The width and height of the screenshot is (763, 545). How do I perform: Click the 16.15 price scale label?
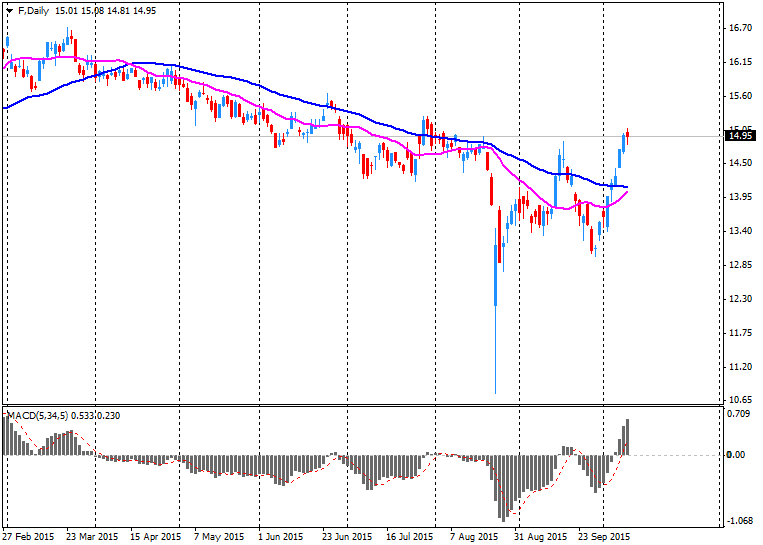[x=741, y=62]
